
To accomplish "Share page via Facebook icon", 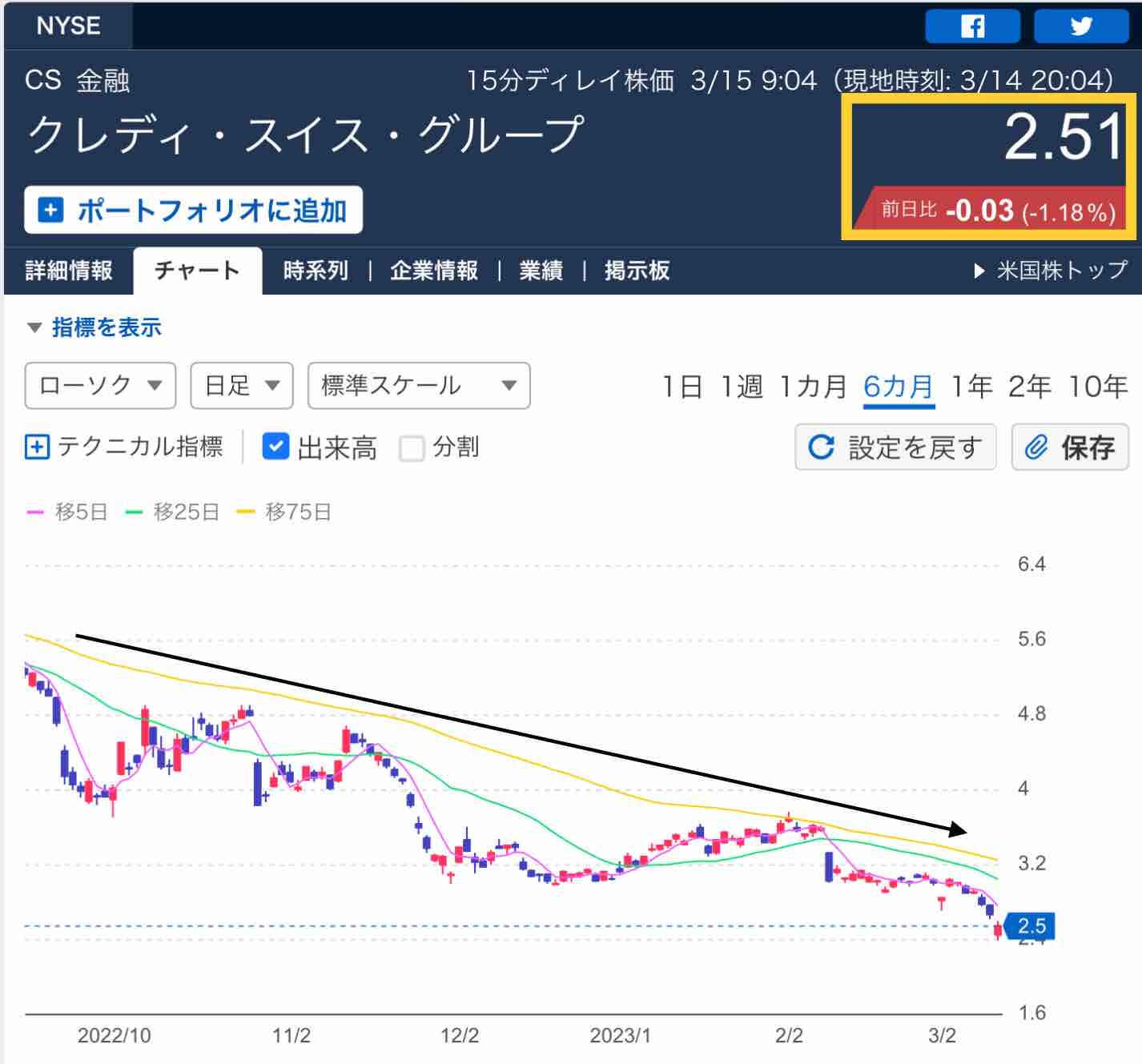I will coord(972,26).
